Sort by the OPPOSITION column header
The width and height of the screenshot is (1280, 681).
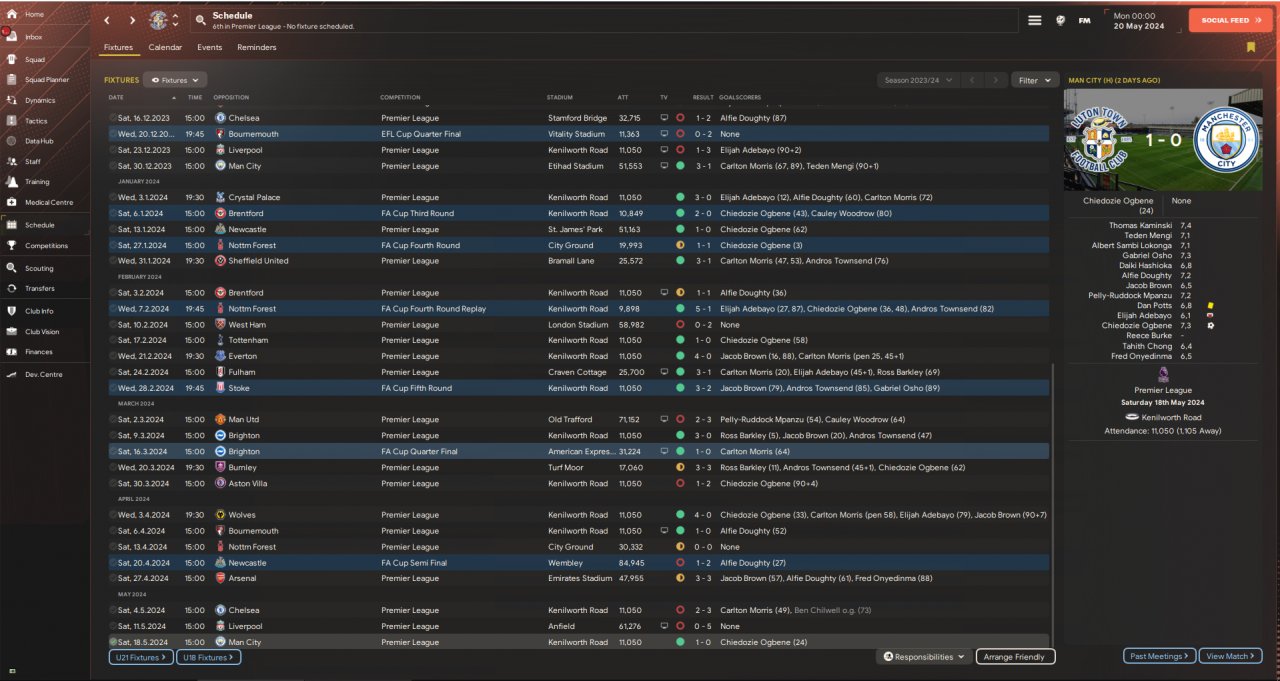click(232, 98)
